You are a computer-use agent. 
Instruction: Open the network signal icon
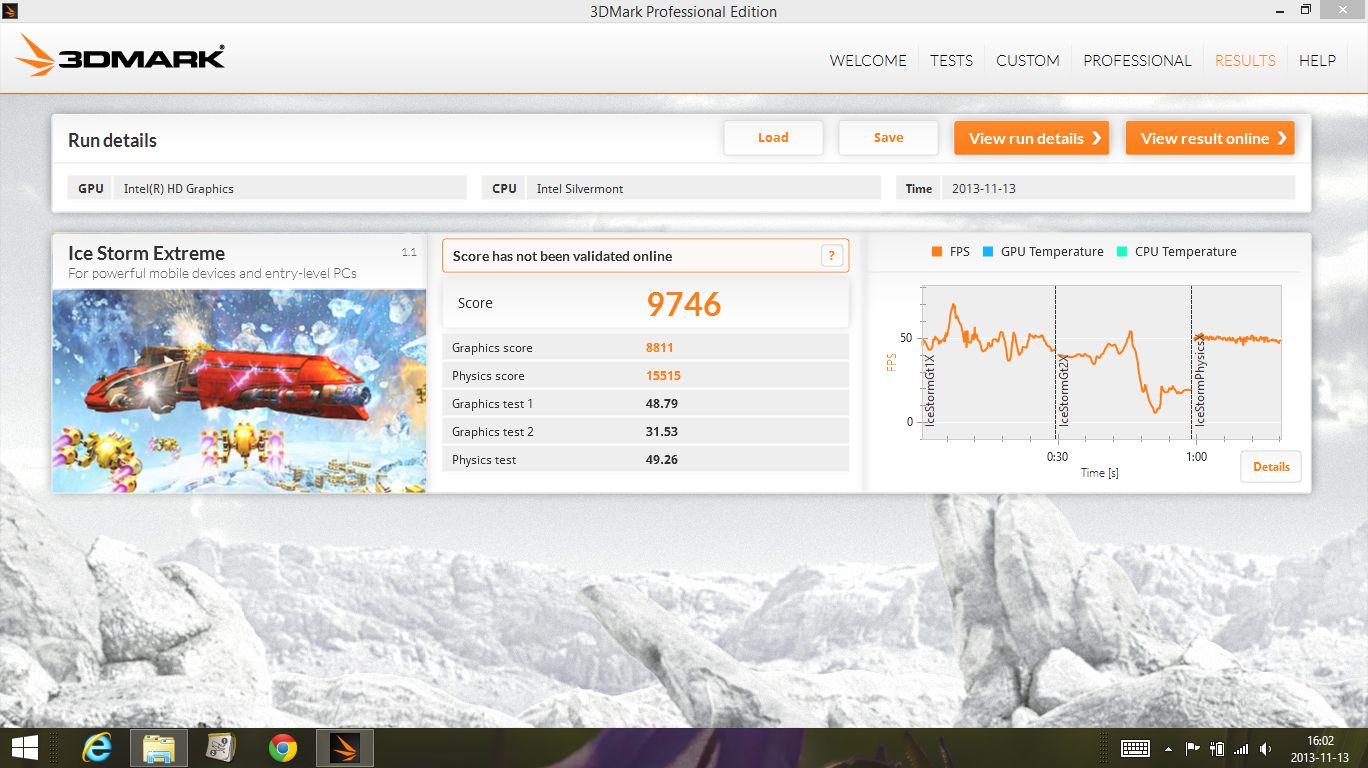click(x=1241, y=748)
